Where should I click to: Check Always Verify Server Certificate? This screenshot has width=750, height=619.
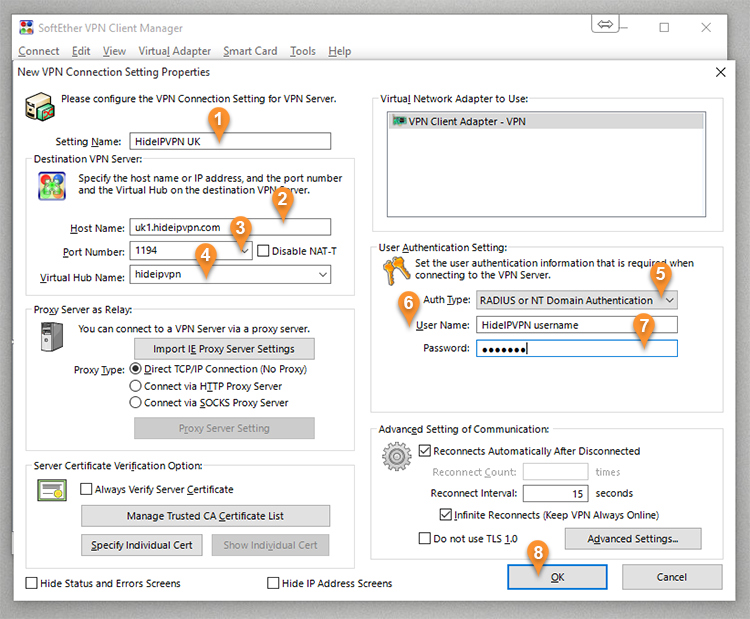[86, 489]
